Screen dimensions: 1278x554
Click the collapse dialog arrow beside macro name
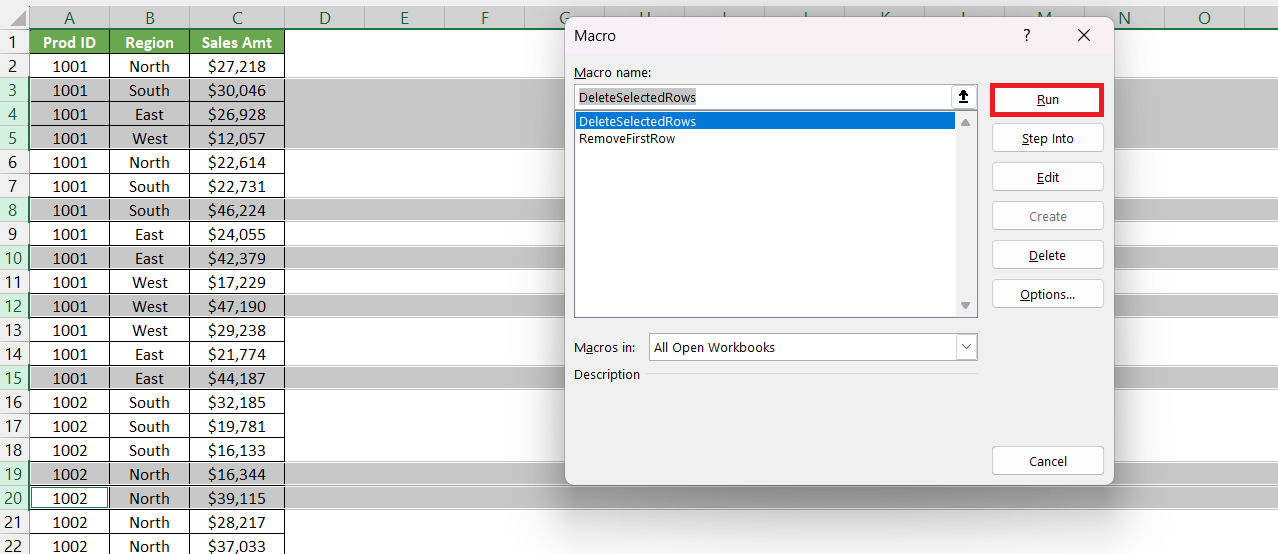[964, 97]
